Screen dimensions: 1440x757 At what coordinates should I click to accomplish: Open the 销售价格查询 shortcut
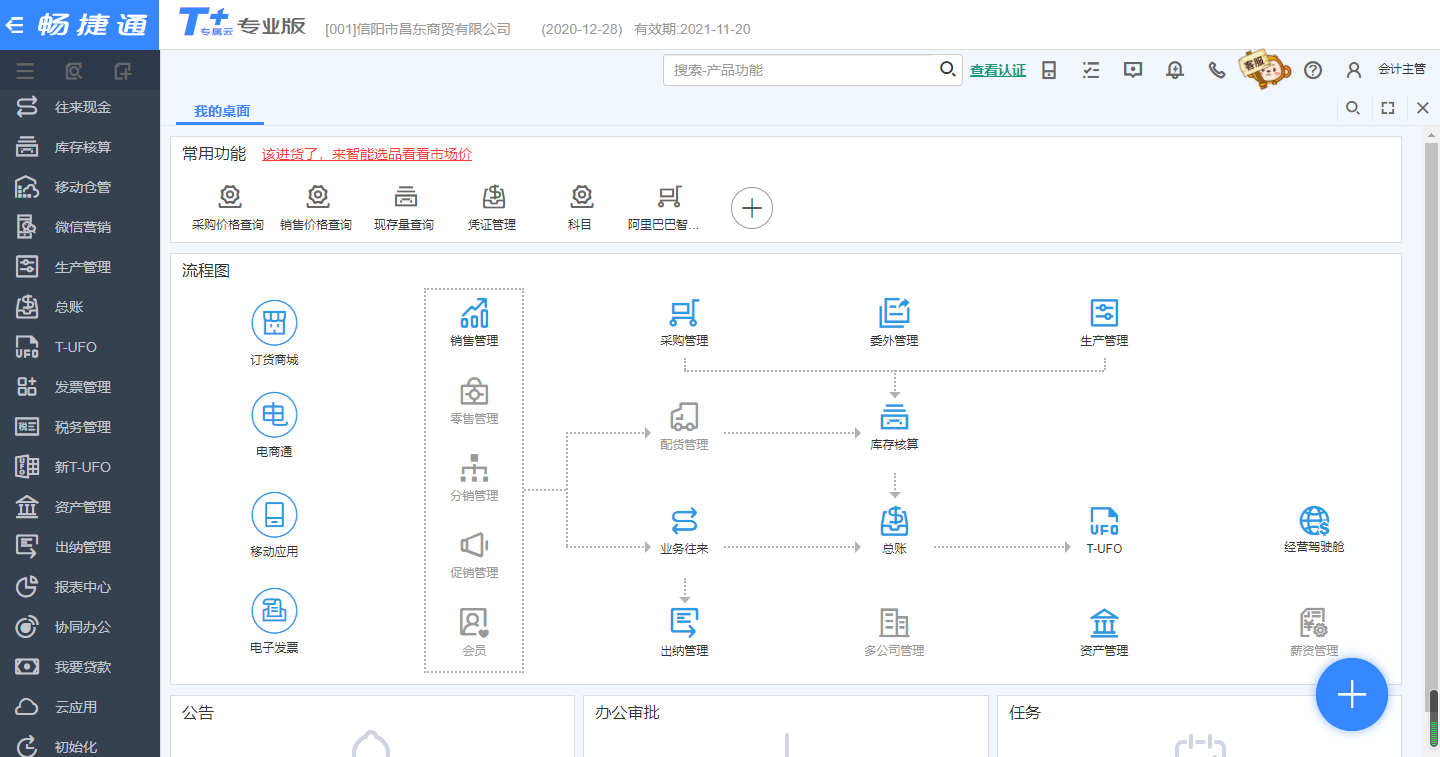click(316, 208)
